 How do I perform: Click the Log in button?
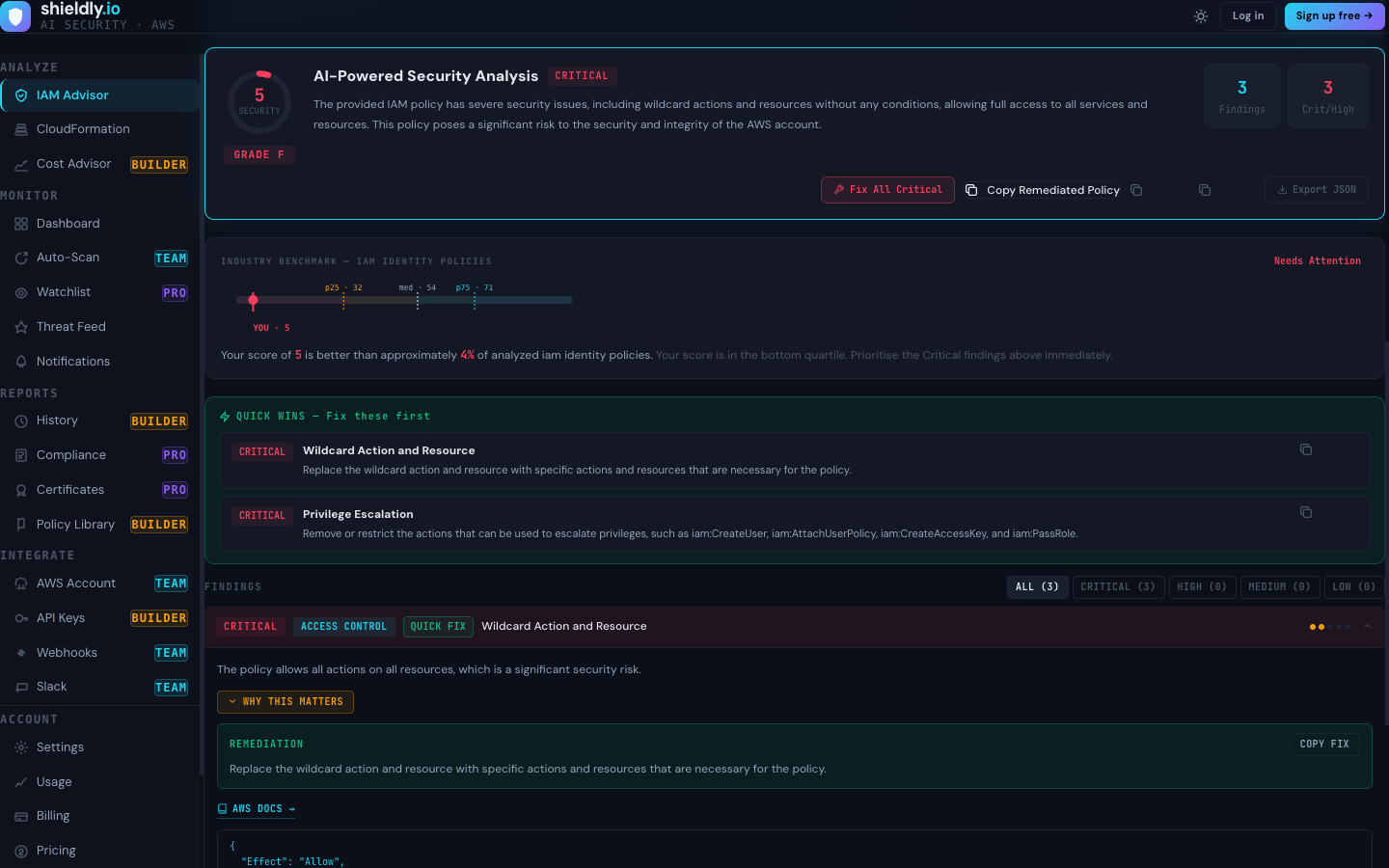click(x=1248, y=16)
